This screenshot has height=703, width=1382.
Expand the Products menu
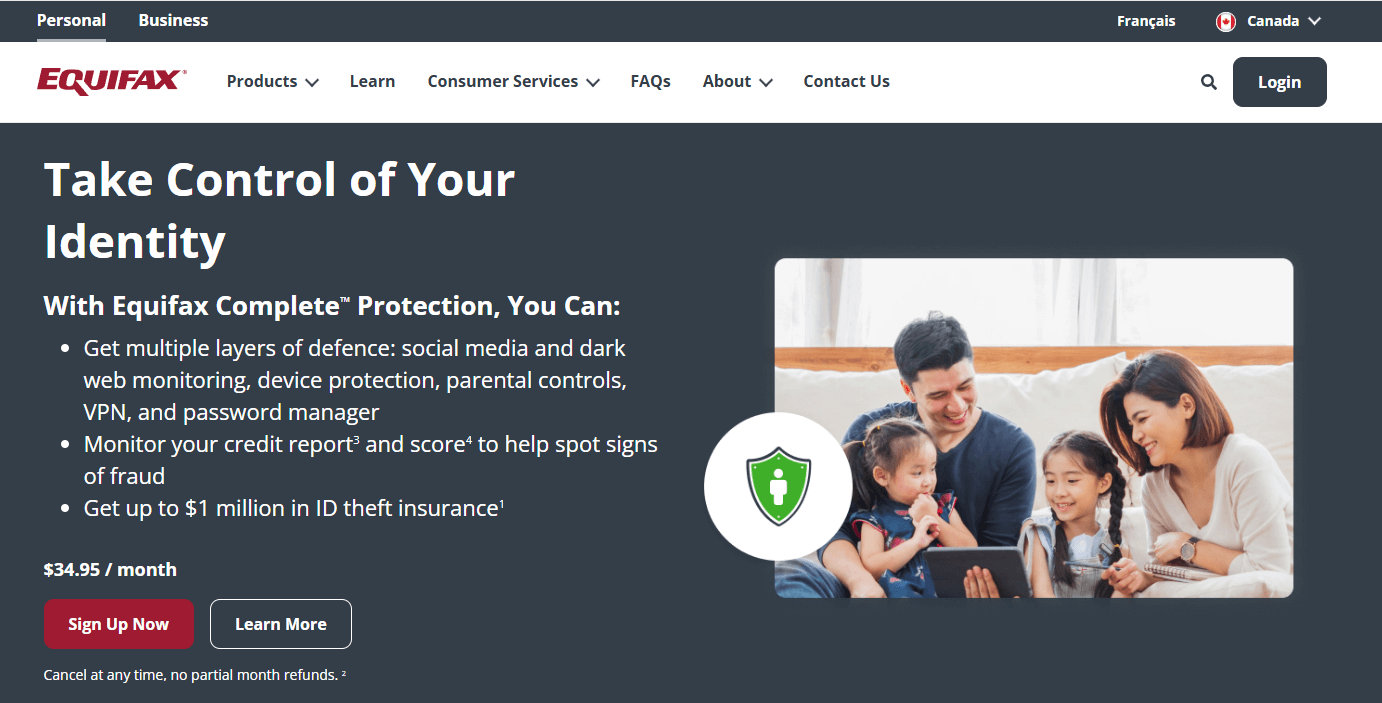(x=272, y=82)
